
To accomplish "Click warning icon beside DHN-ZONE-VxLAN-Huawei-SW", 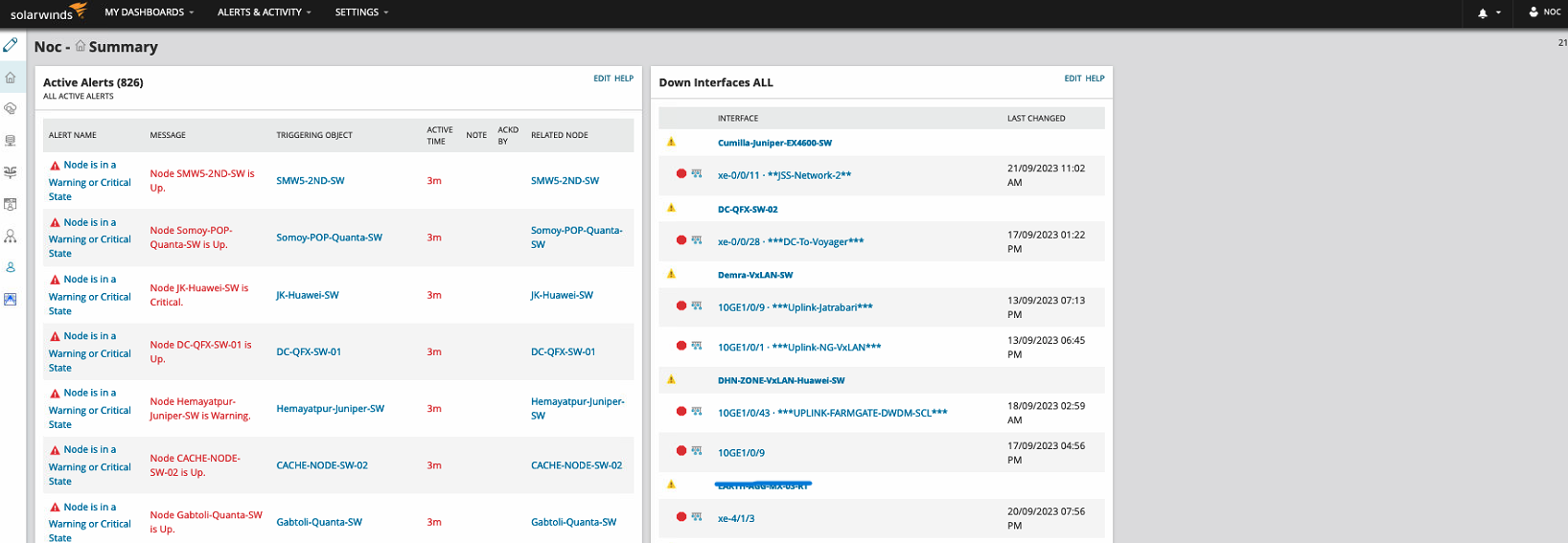I will pyautogui.click(x=671, y=379).
